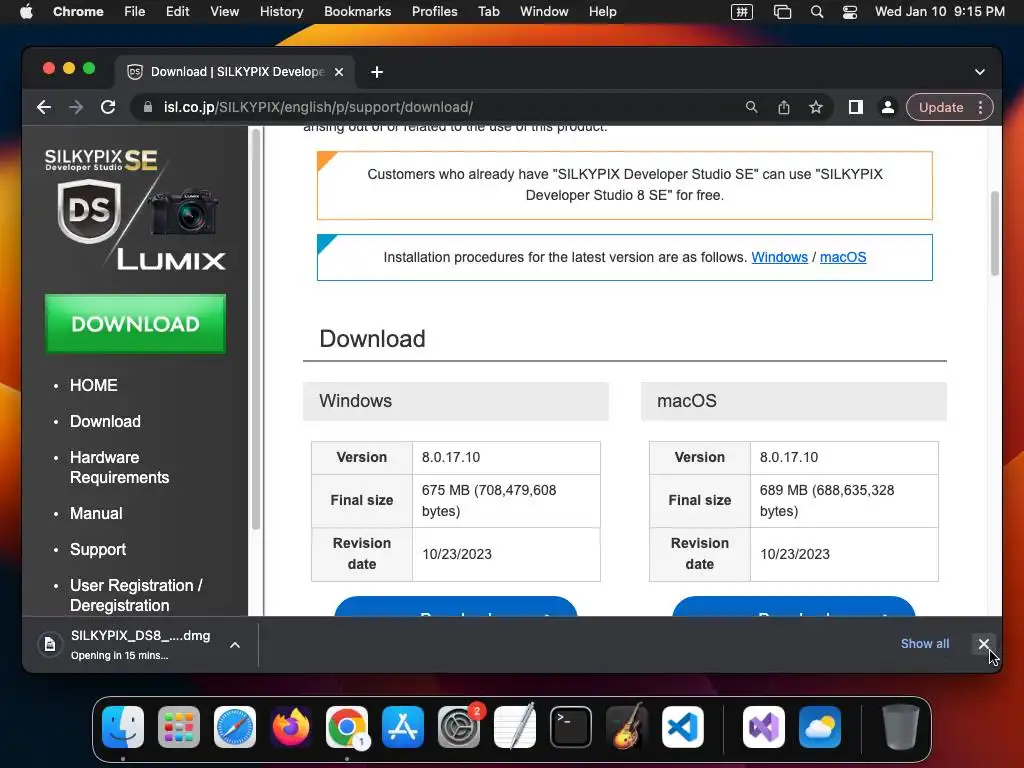Open the Edit menu
The height and width of the screenshot is (768, 1024).
pos(178,12)
